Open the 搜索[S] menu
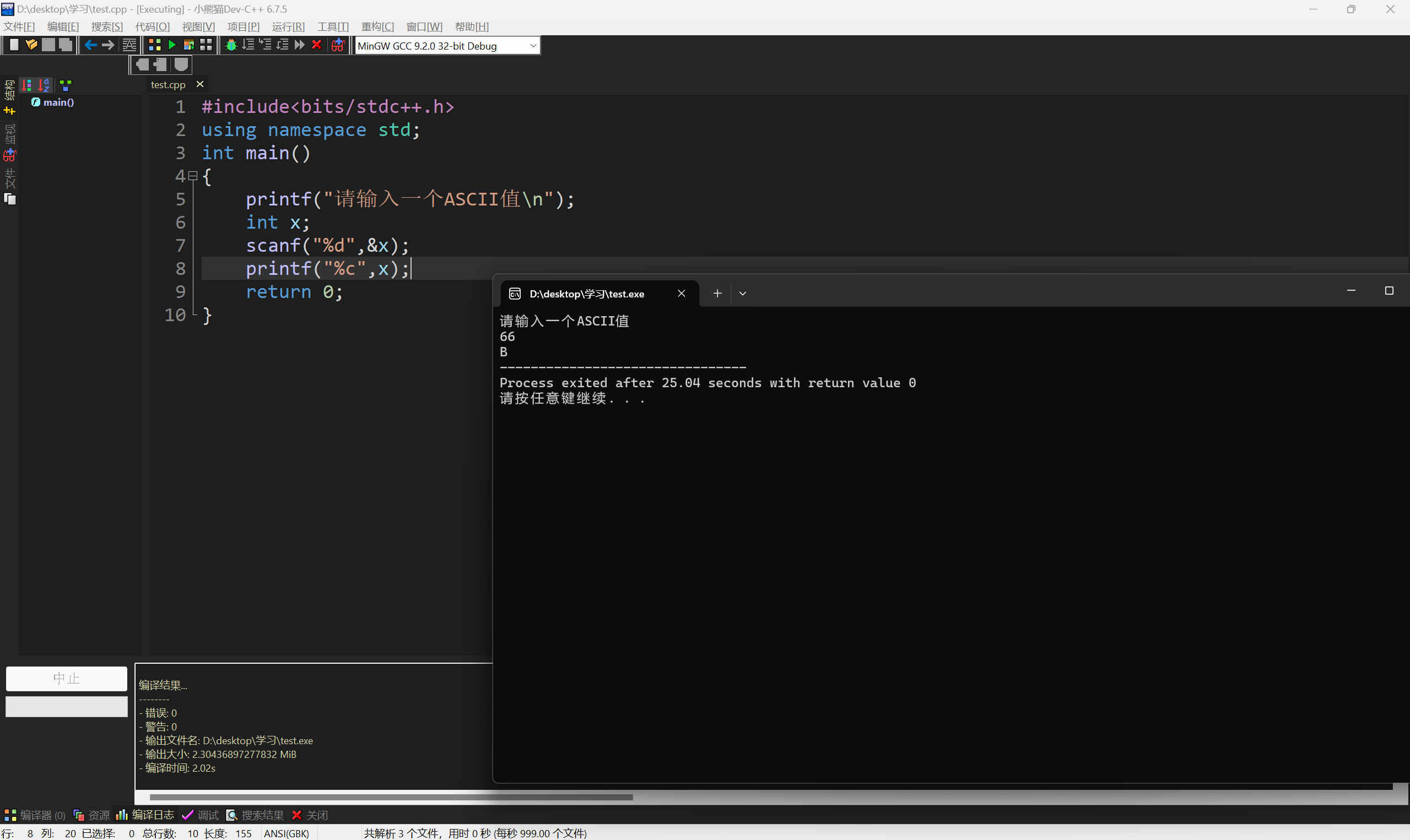 (107, 26)
